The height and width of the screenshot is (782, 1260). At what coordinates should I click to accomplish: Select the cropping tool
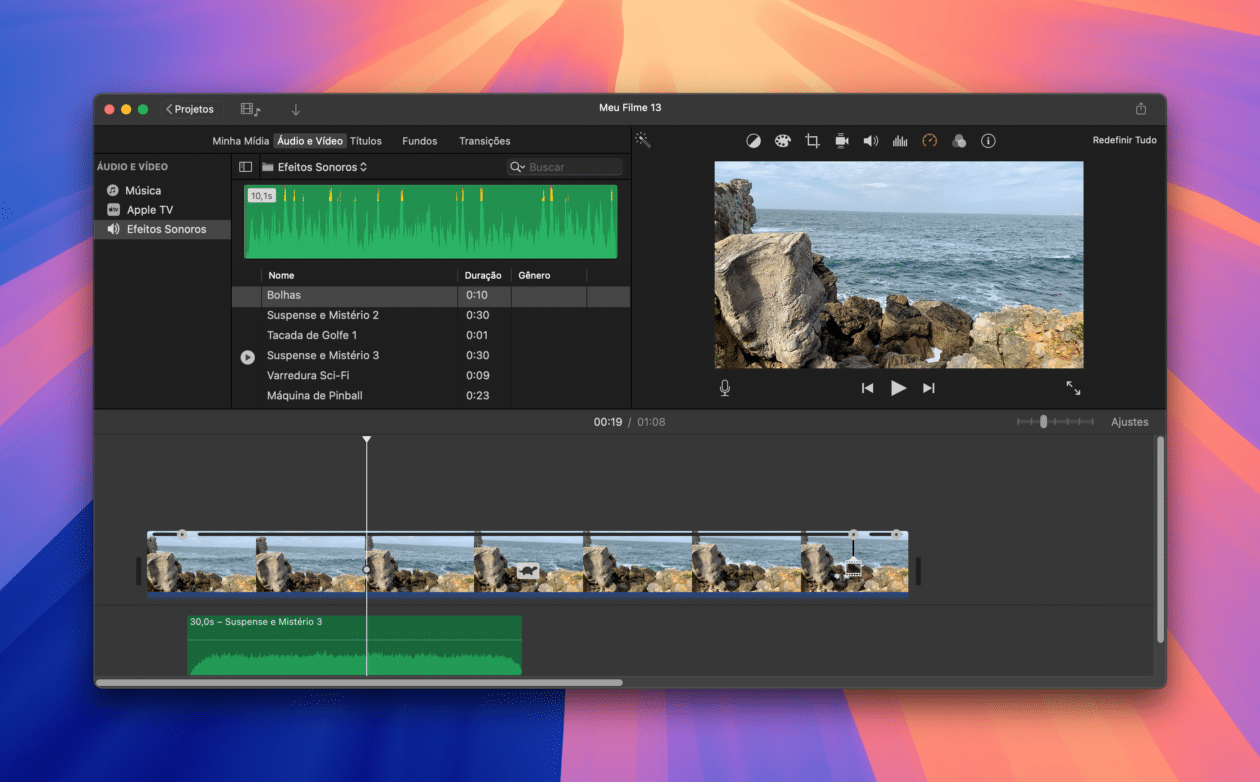click(812, 141)
